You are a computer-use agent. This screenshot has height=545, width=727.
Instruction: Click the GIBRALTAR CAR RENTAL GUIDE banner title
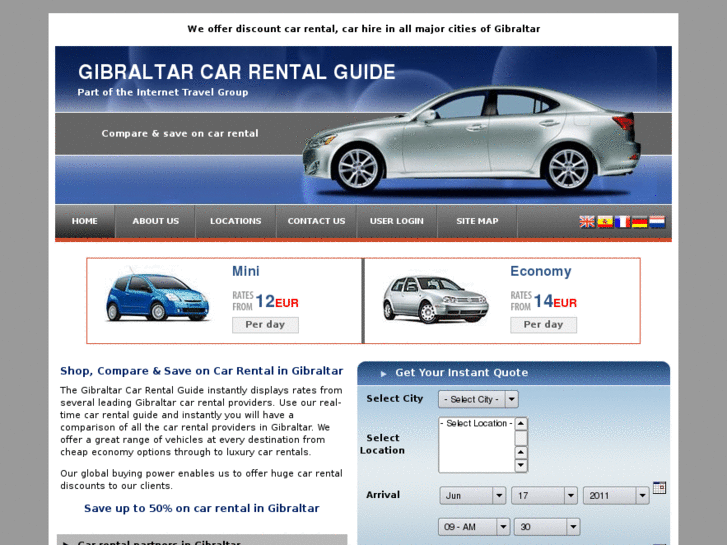[x=236, y=72]
